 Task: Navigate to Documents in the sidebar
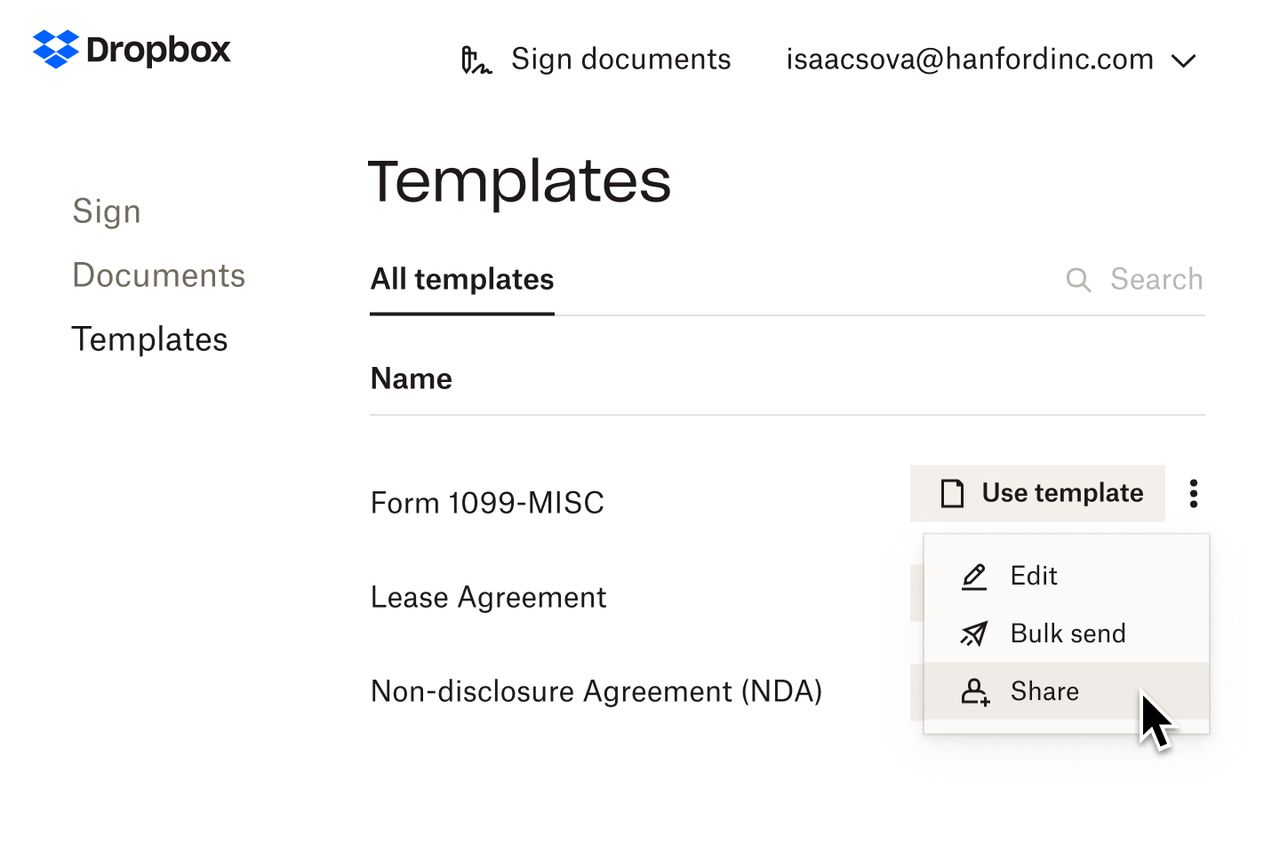159,275
